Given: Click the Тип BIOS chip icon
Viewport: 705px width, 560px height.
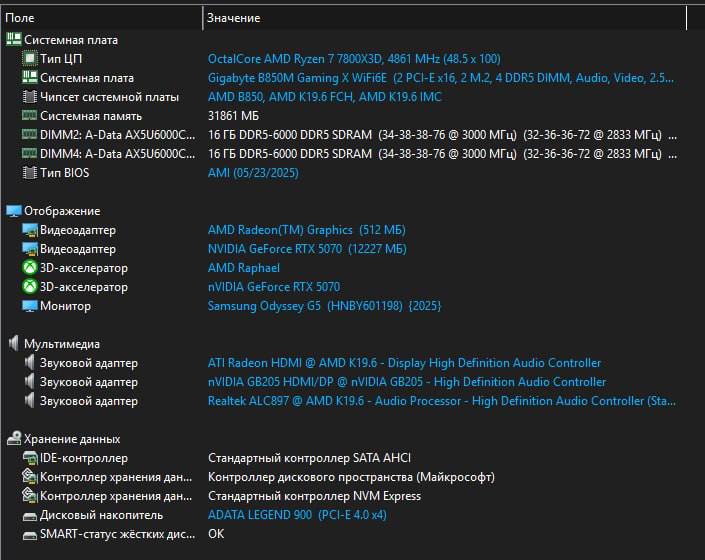Looking at the screenshot, I should 30,173.
